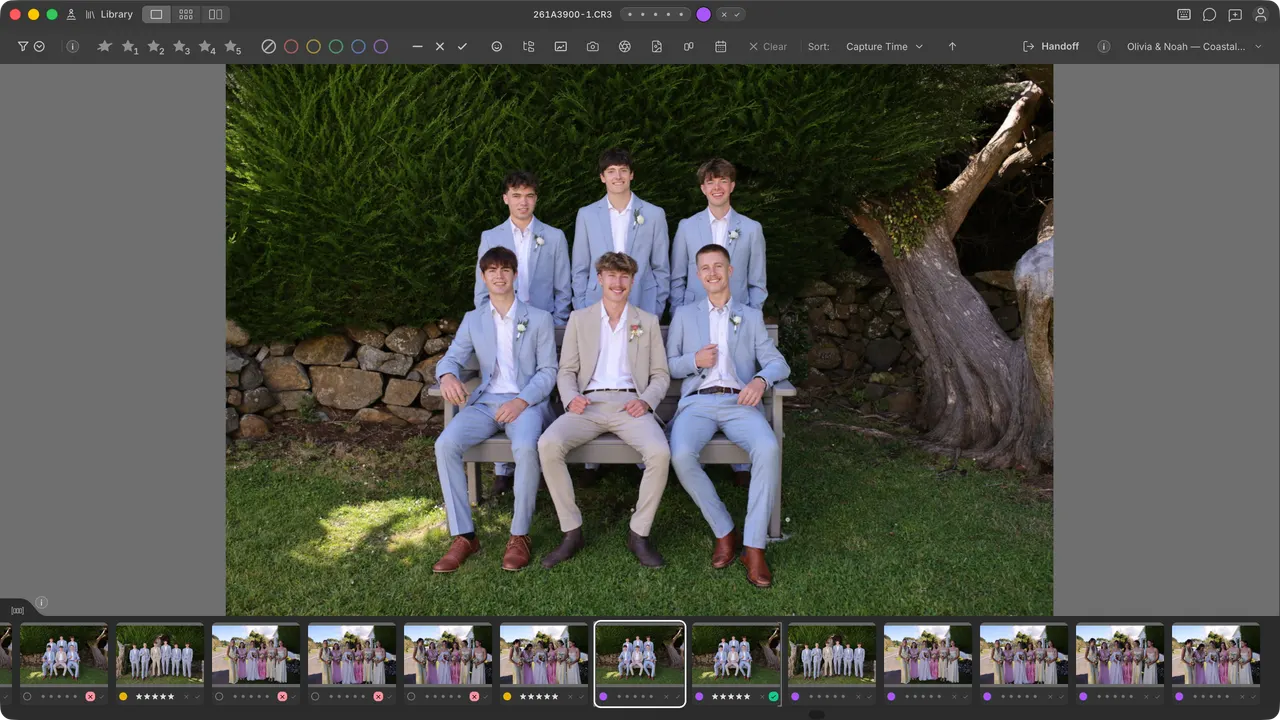Screen dimensions: 1280x720
Task: Open Olivia & Noah project dropdown
Action: 1194,47
